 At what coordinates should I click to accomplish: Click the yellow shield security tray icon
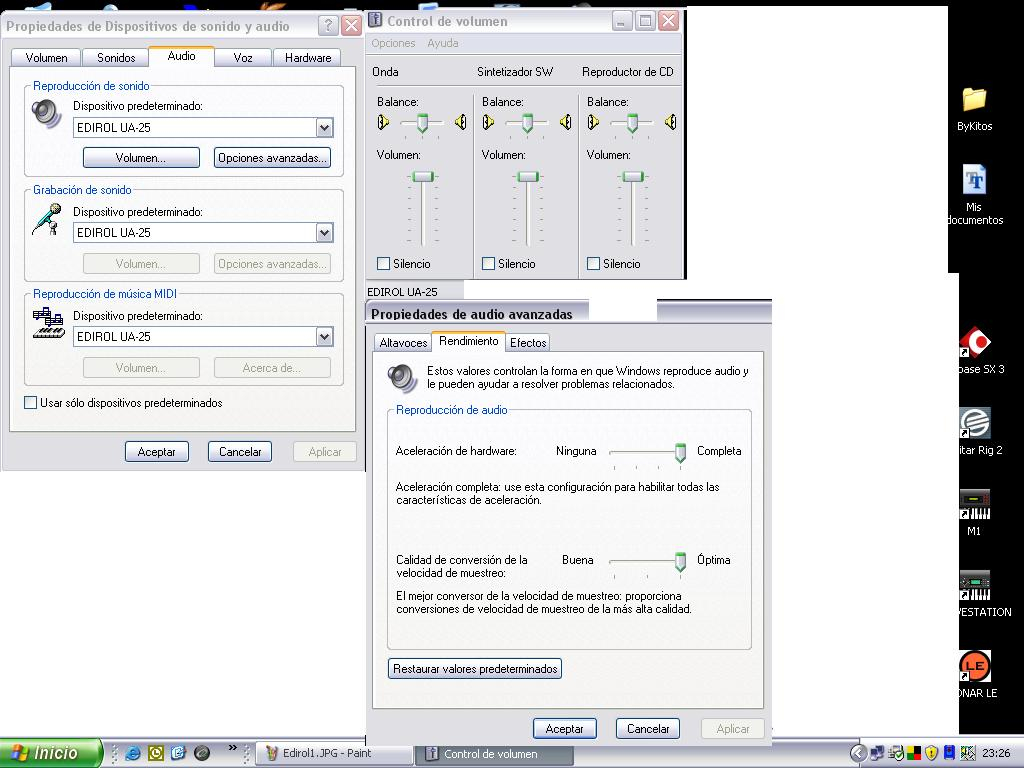point(931,753)
